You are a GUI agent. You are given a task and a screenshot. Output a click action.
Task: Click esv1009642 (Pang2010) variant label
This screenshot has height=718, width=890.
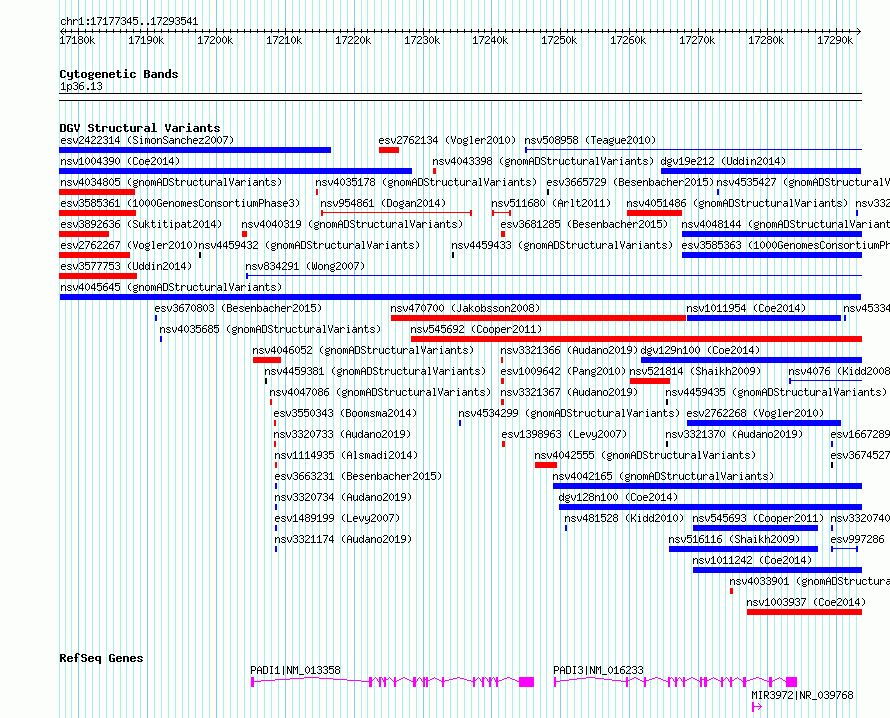click(x=563, y=371)
